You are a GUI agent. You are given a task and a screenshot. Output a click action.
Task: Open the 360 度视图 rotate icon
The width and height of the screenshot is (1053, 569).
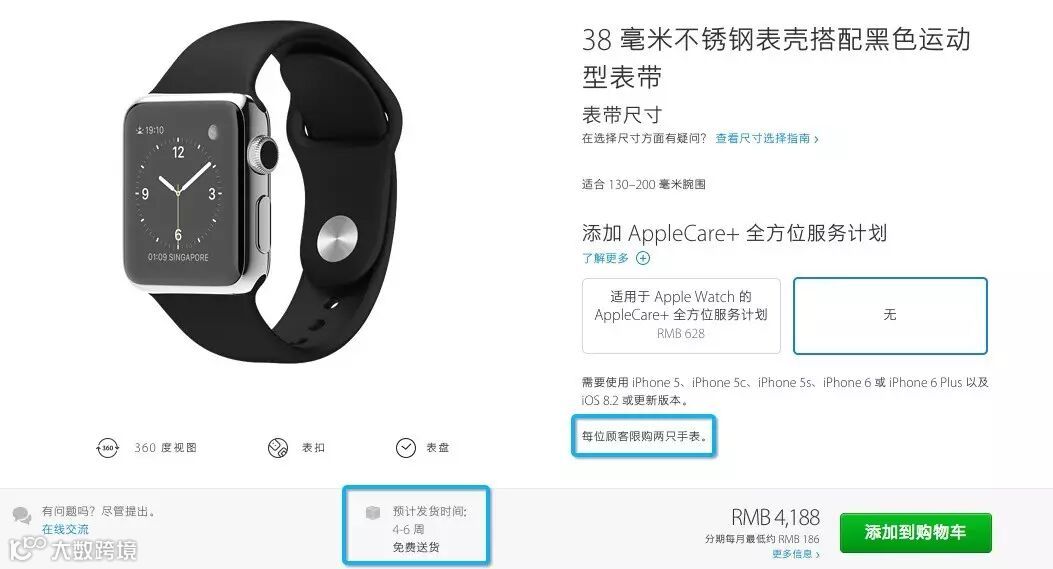107,447
